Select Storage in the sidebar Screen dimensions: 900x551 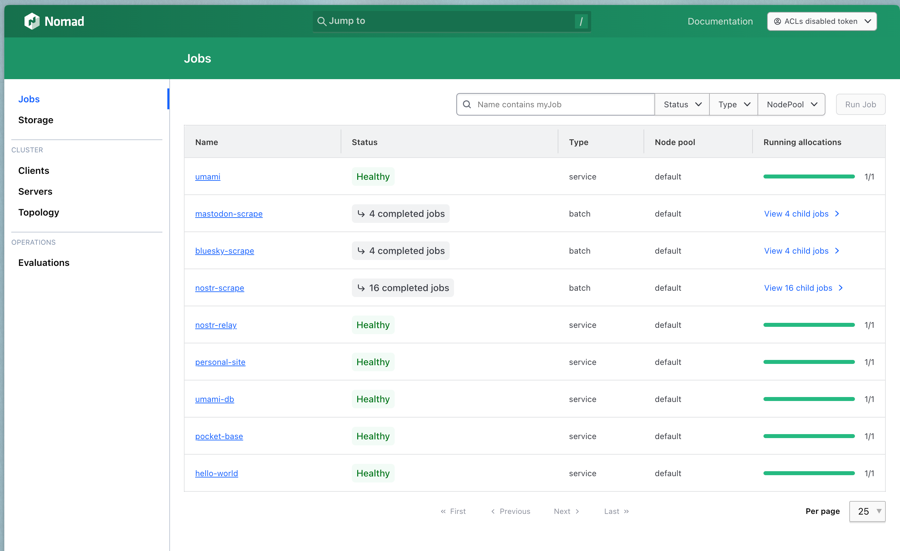coord(36,120)
